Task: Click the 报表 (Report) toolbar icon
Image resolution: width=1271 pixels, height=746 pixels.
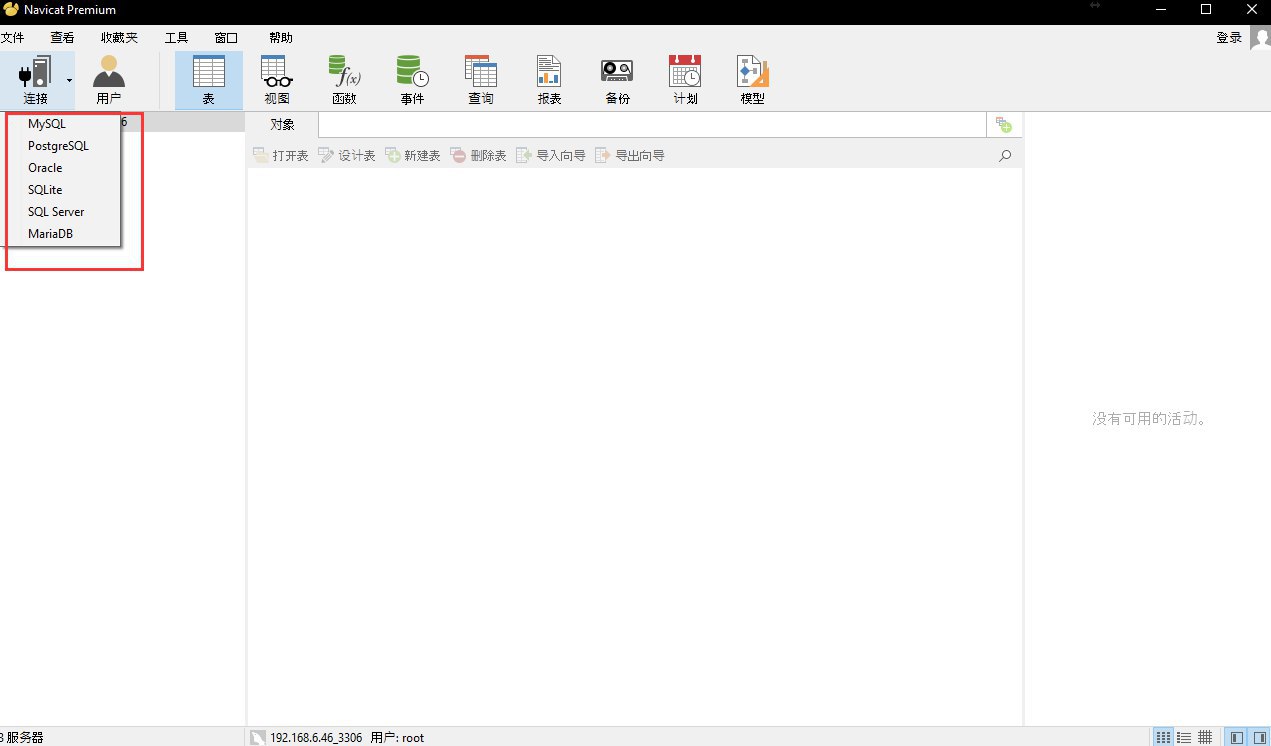Action: (549, 80)
